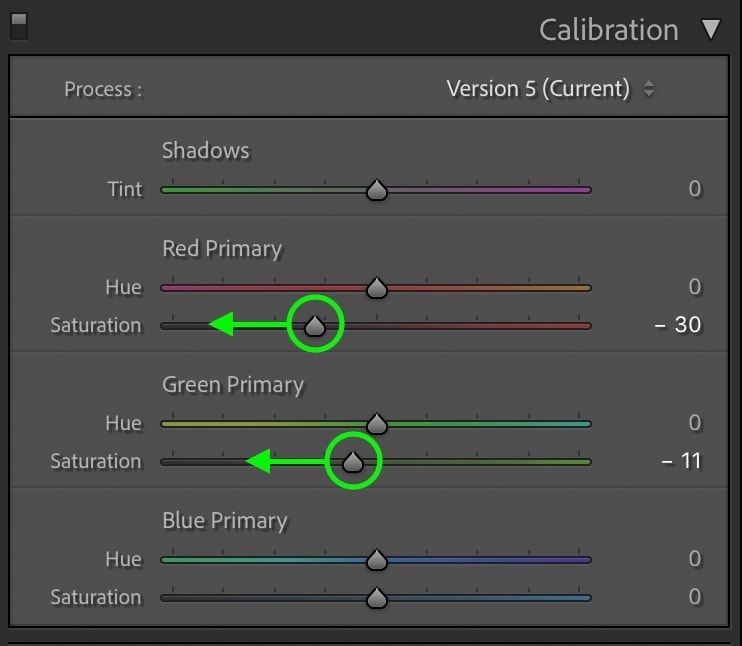
Task: Click the Blue Primary Hue slider handle
Action: 377,559
